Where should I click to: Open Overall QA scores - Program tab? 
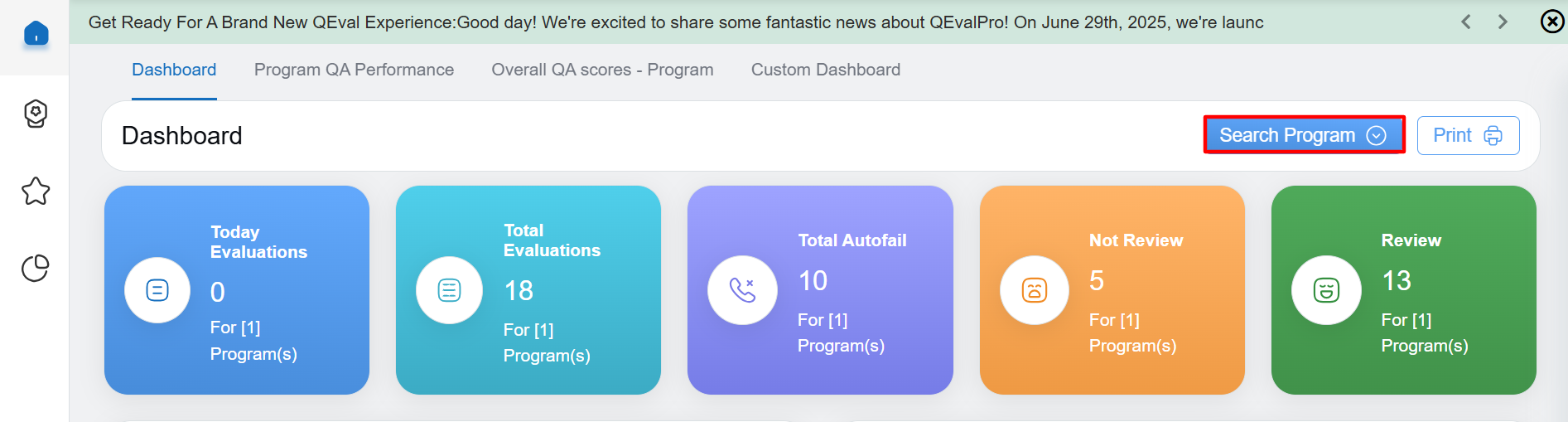pyautogui.click(x=602, y=70)
